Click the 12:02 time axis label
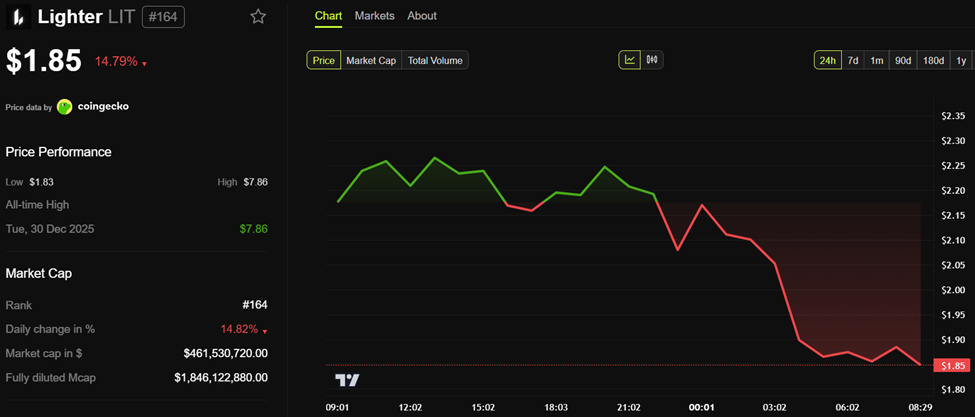 point(410,408)
